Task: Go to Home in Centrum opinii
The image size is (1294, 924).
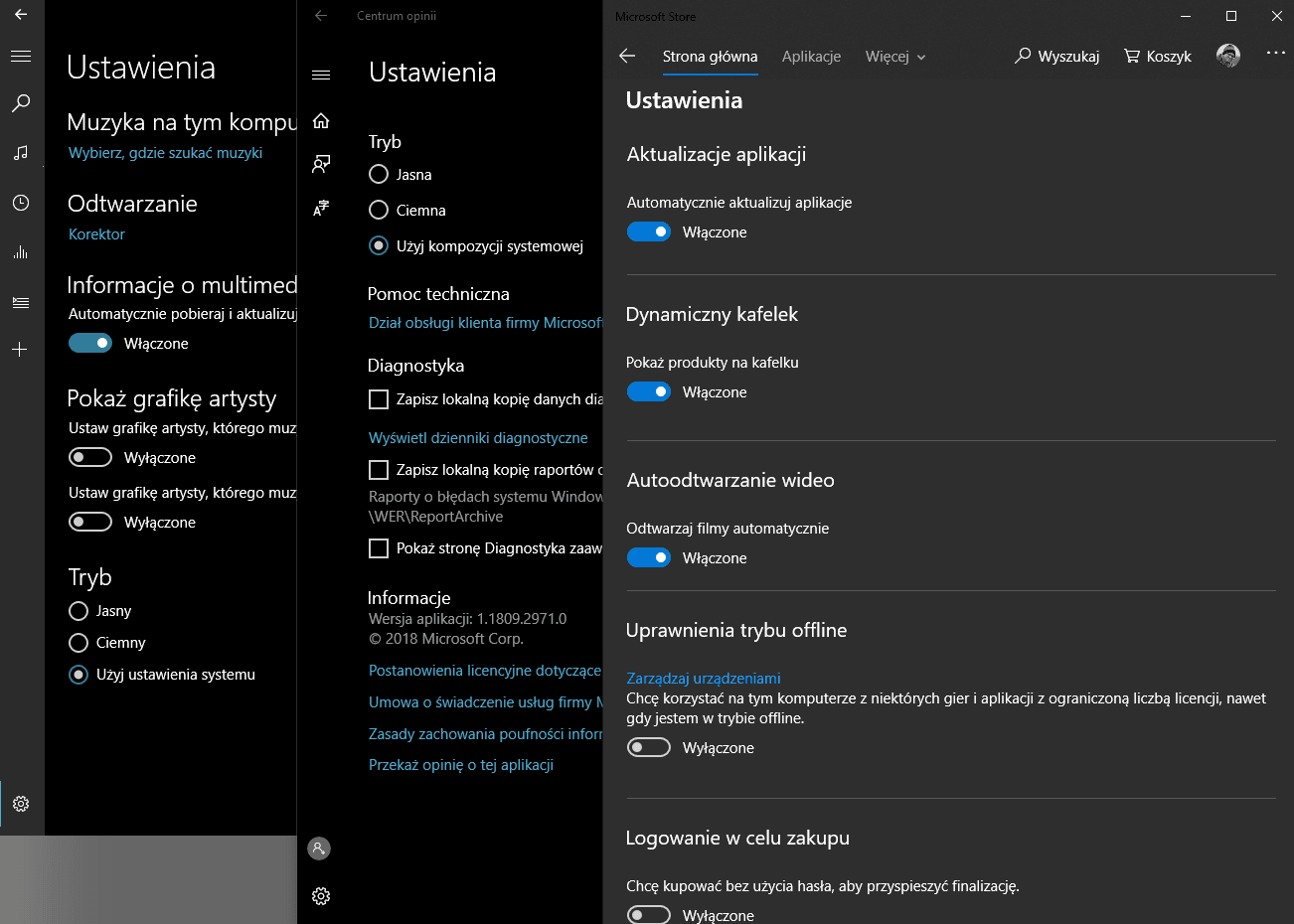Action: 321,120
